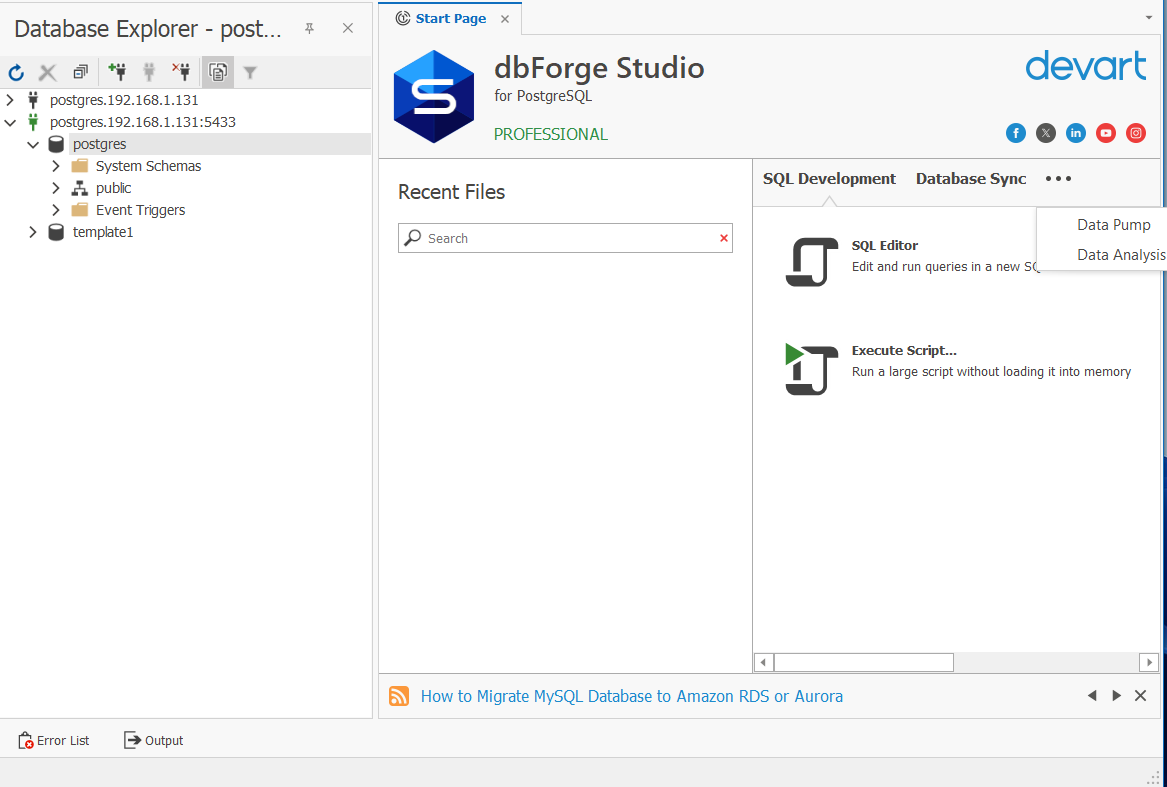Select the template1 database row

coord(103,232)
